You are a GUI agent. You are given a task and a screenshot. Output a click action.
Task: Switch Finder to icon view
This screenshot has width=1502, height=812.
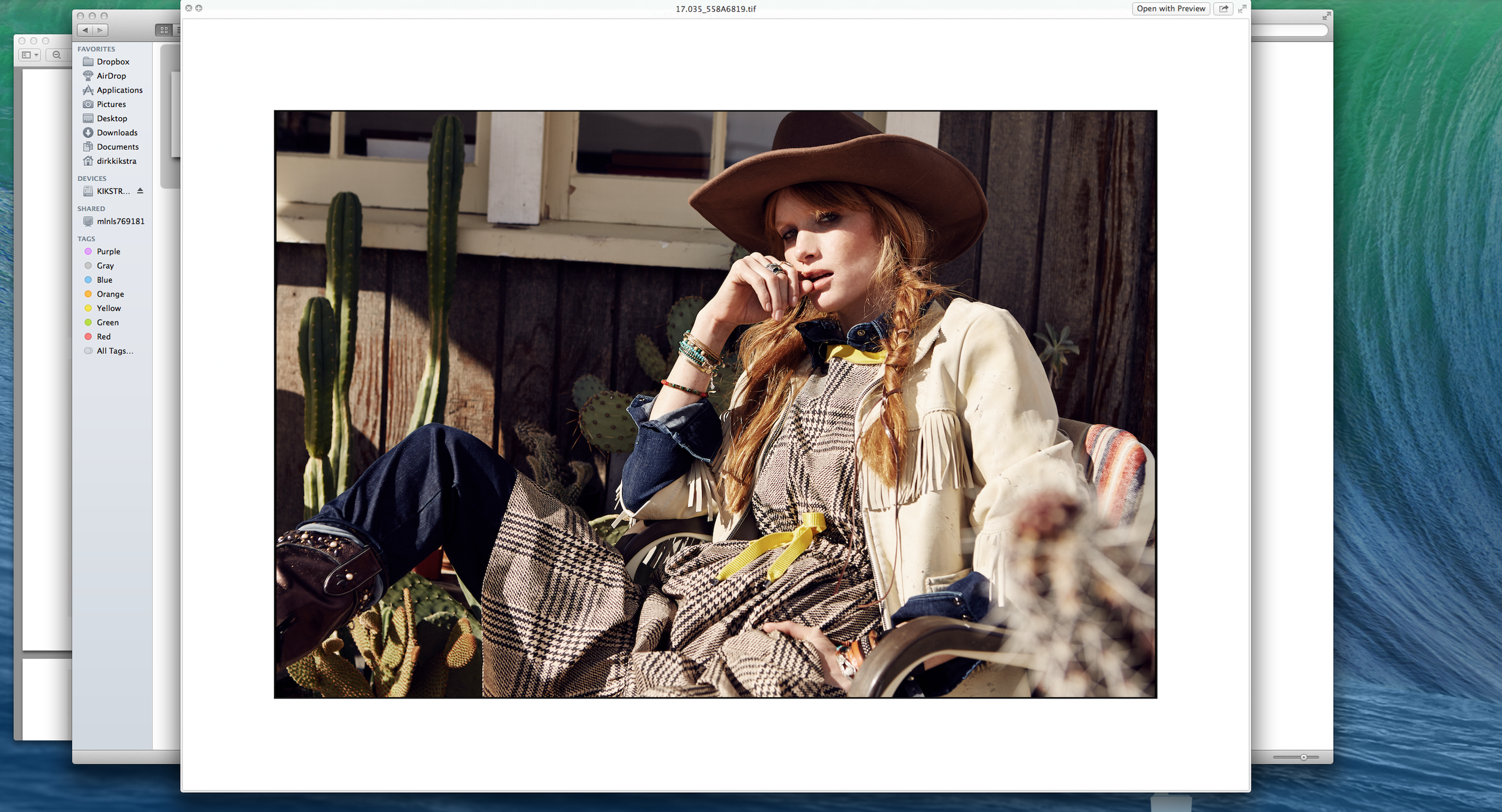163,30
